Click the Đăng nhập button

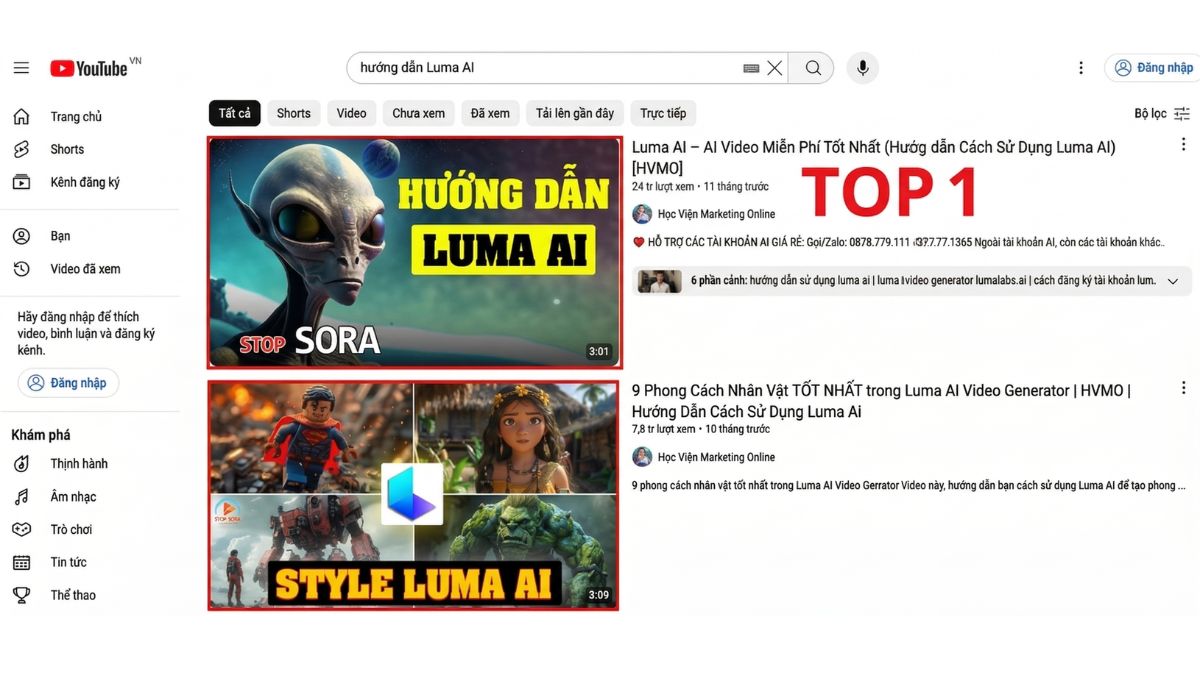point(1152,67)
